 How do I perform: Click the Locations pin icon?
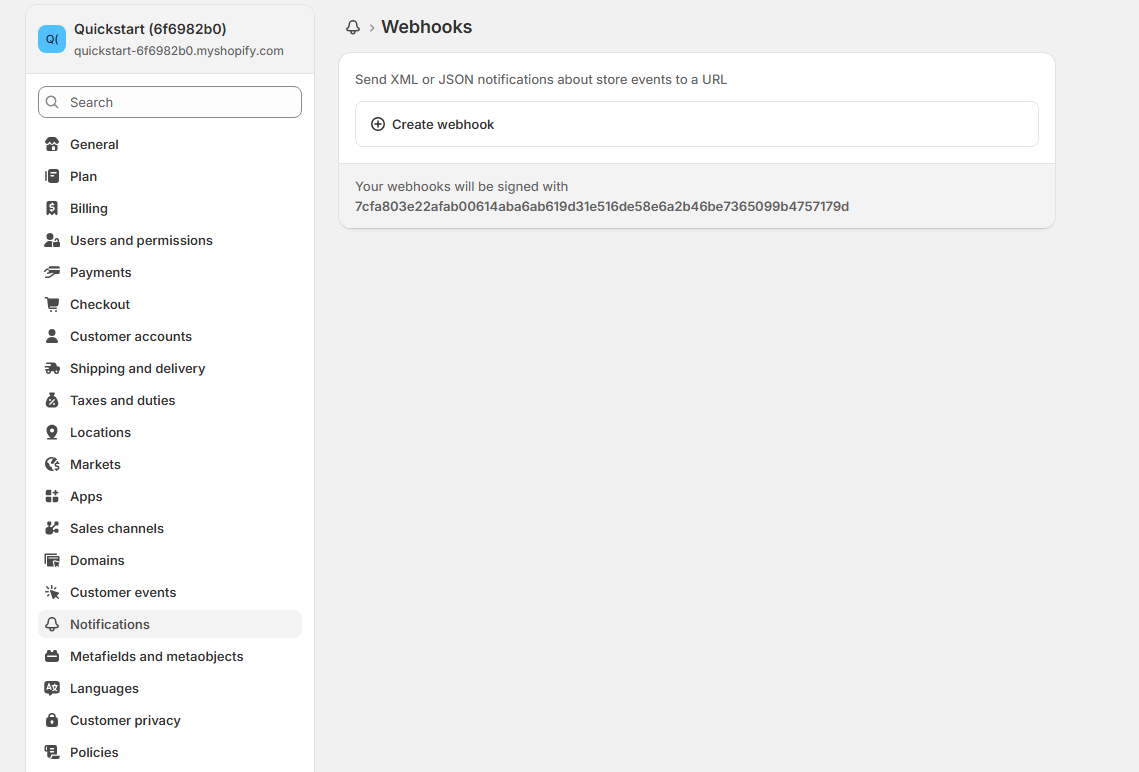tap(52, 432)
